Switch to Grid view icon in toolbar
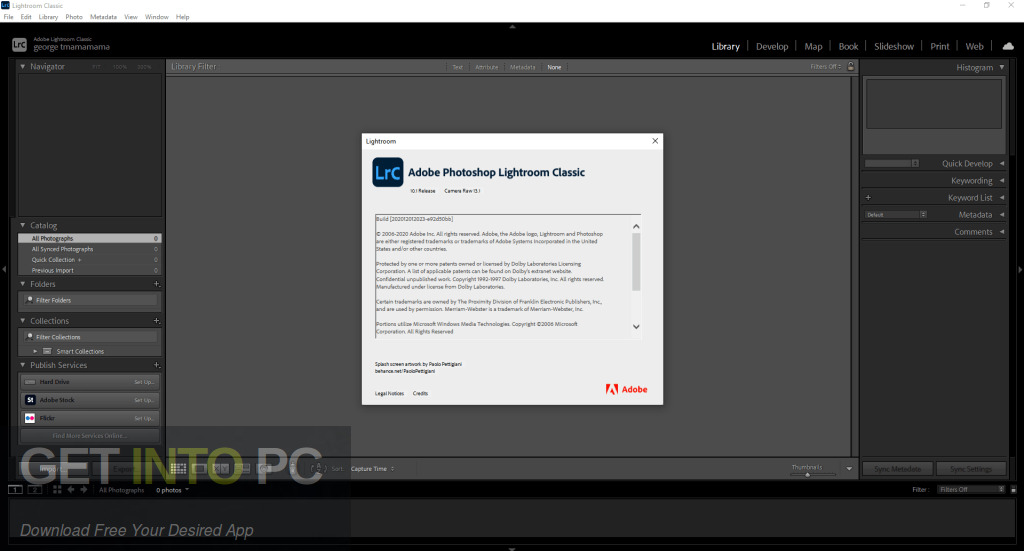This screenshot has width=1024, height=551. coord(178,468)
